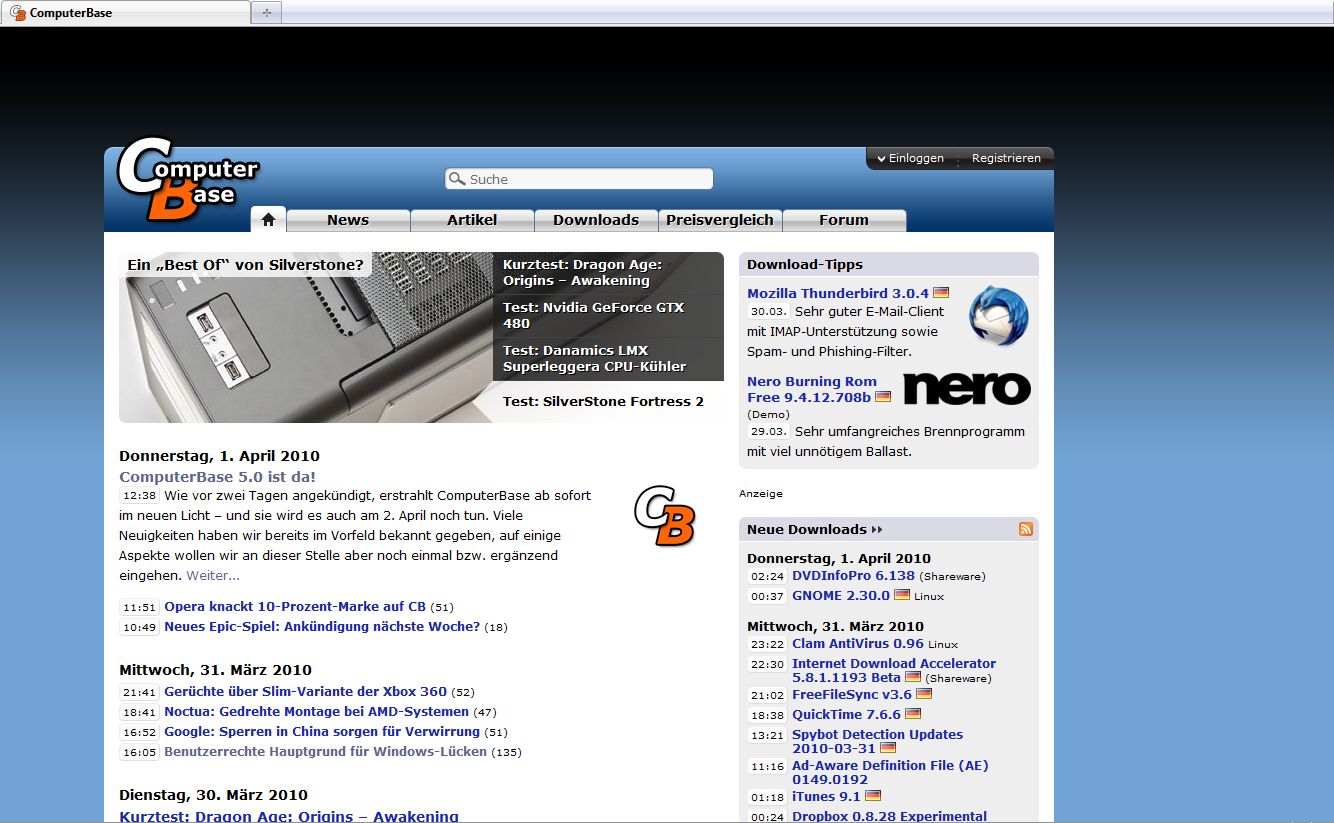The image size is (1334, 823).
Task: Open the ComputerBase 5.0 ist da! headline
Action: (x=217, y=477)
